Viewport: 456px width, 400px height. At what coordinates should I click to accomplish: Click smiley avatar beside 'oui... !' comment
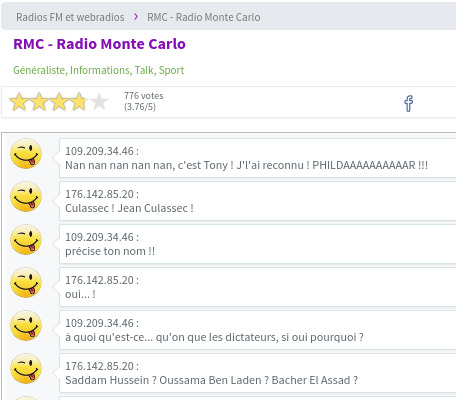pos(26,283)
